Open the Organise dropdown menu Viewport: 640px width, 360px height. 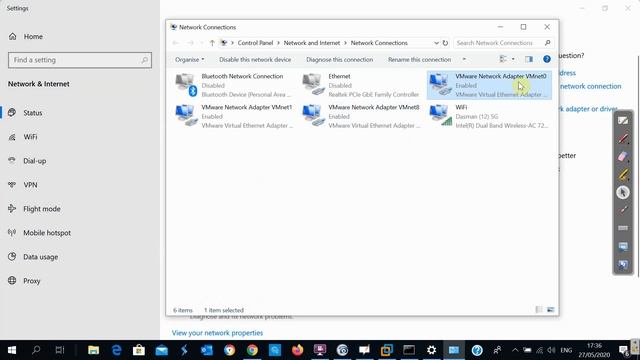189,60
